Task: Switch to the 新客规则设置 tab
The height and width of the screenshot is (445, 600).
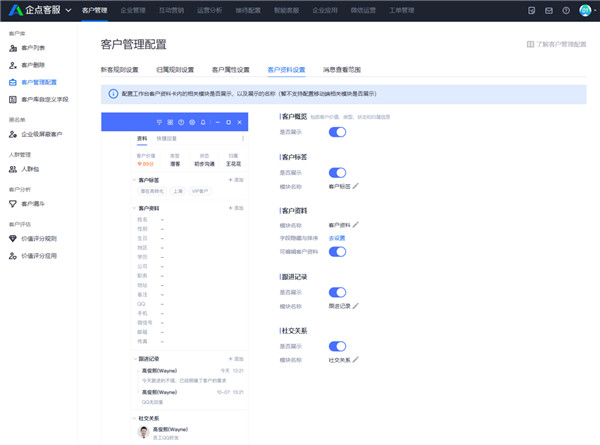Action: [x=119, y=70]
